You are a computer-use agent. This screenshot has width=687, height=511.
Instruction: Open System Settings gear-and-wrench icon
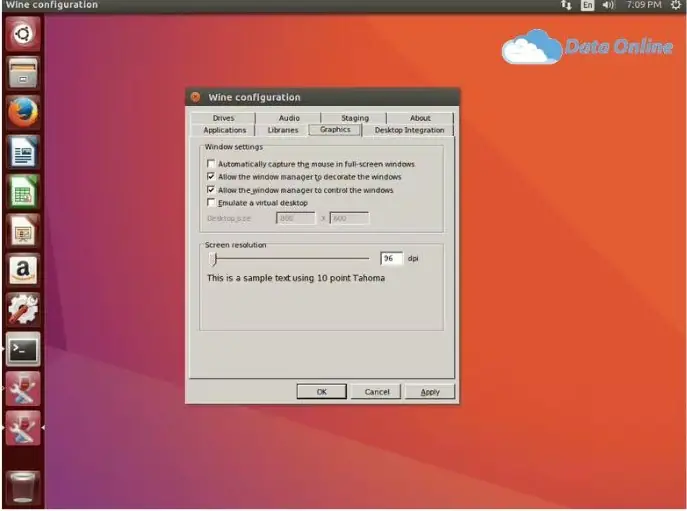click(x=23, y=309)
